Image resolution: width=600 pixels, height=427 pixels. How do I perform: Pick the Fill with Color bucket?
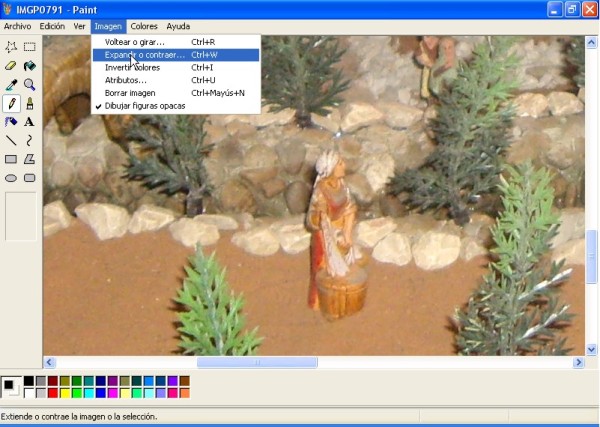click(30, 66)
